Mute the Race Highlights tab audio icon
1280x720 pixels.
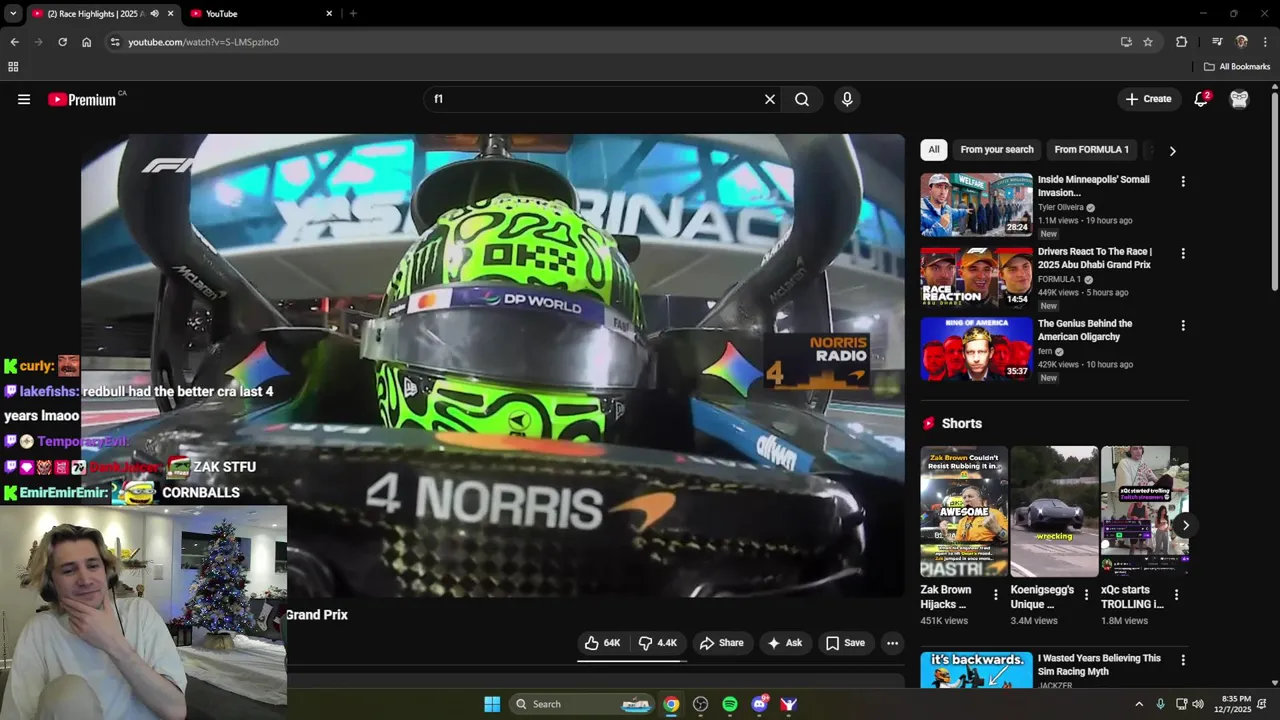click(x=154, y=14)
